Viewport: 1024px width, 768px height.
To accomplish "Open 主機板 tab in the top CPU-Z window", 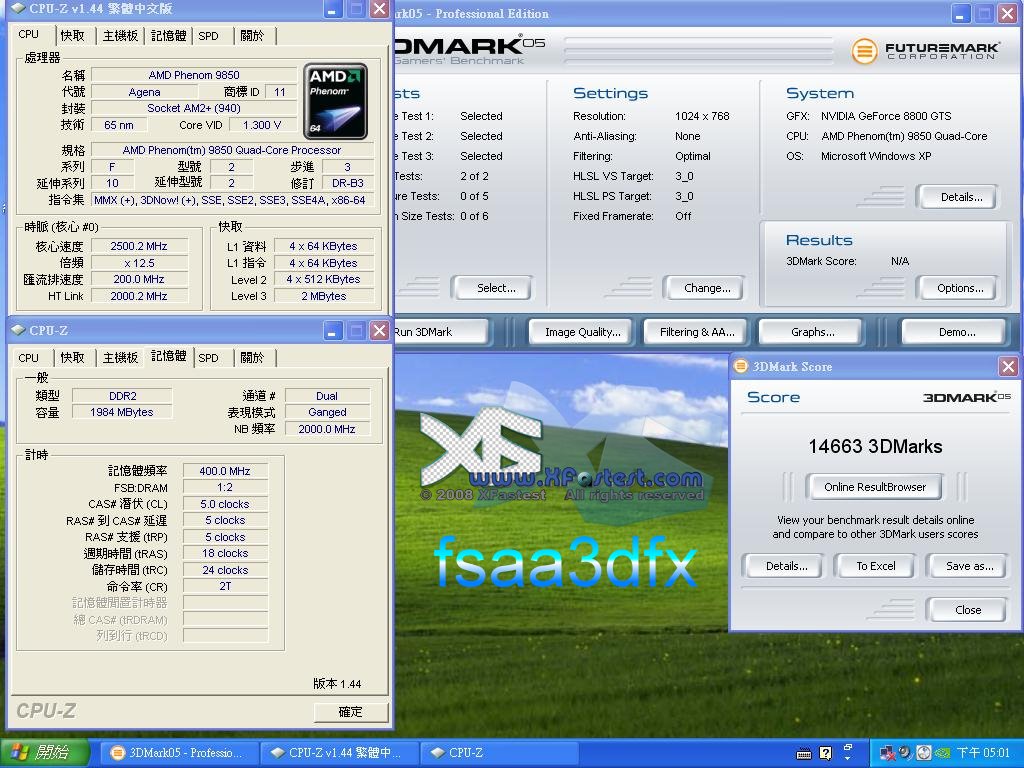I will 120,36.
